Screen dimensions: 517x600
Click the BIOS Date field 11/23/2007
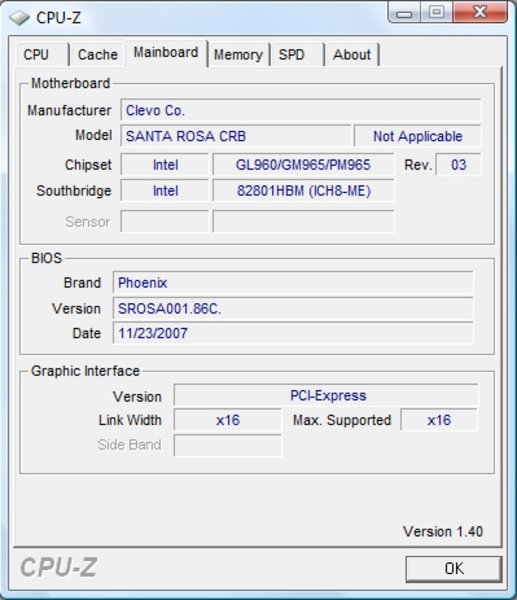(293, 333)
